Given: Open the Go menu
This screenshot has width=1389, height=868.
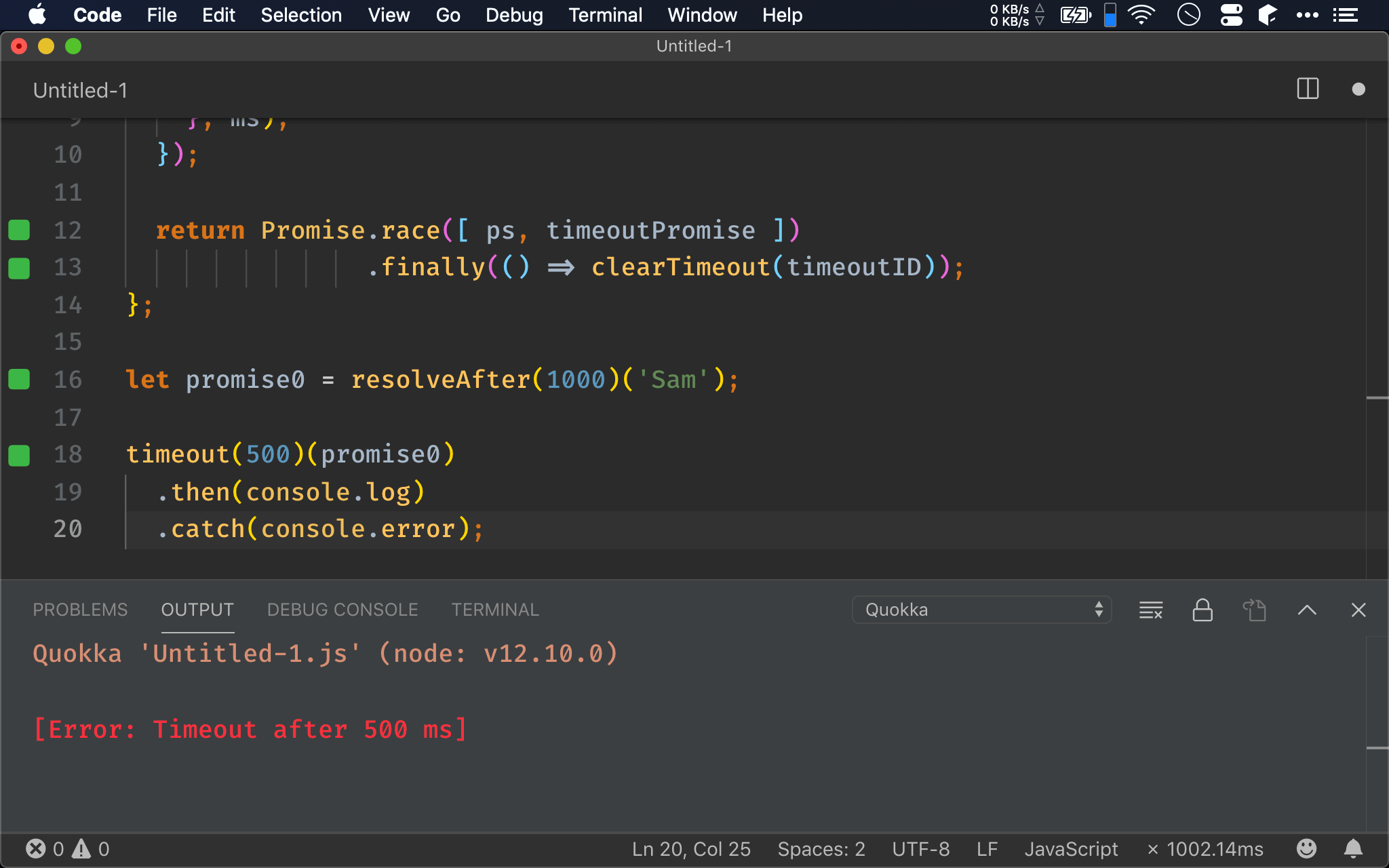Looking at the screenshot, I should tap(448, 15).
